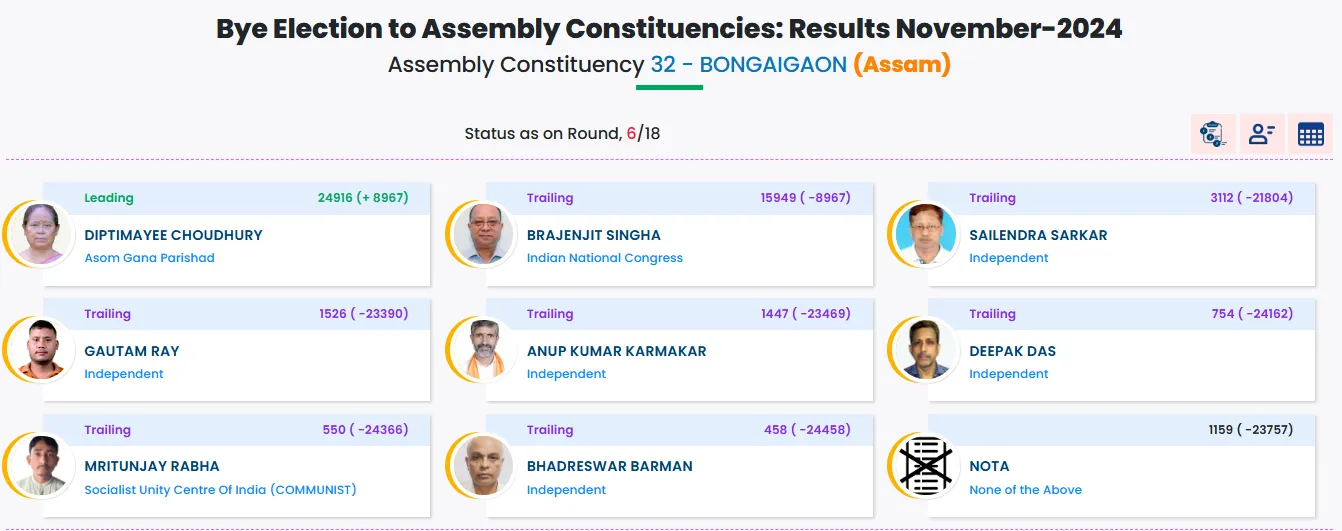Click Gautam Ray's candidate photo
This screenshot has width=1342, height=531.
[x=40, y=350]
